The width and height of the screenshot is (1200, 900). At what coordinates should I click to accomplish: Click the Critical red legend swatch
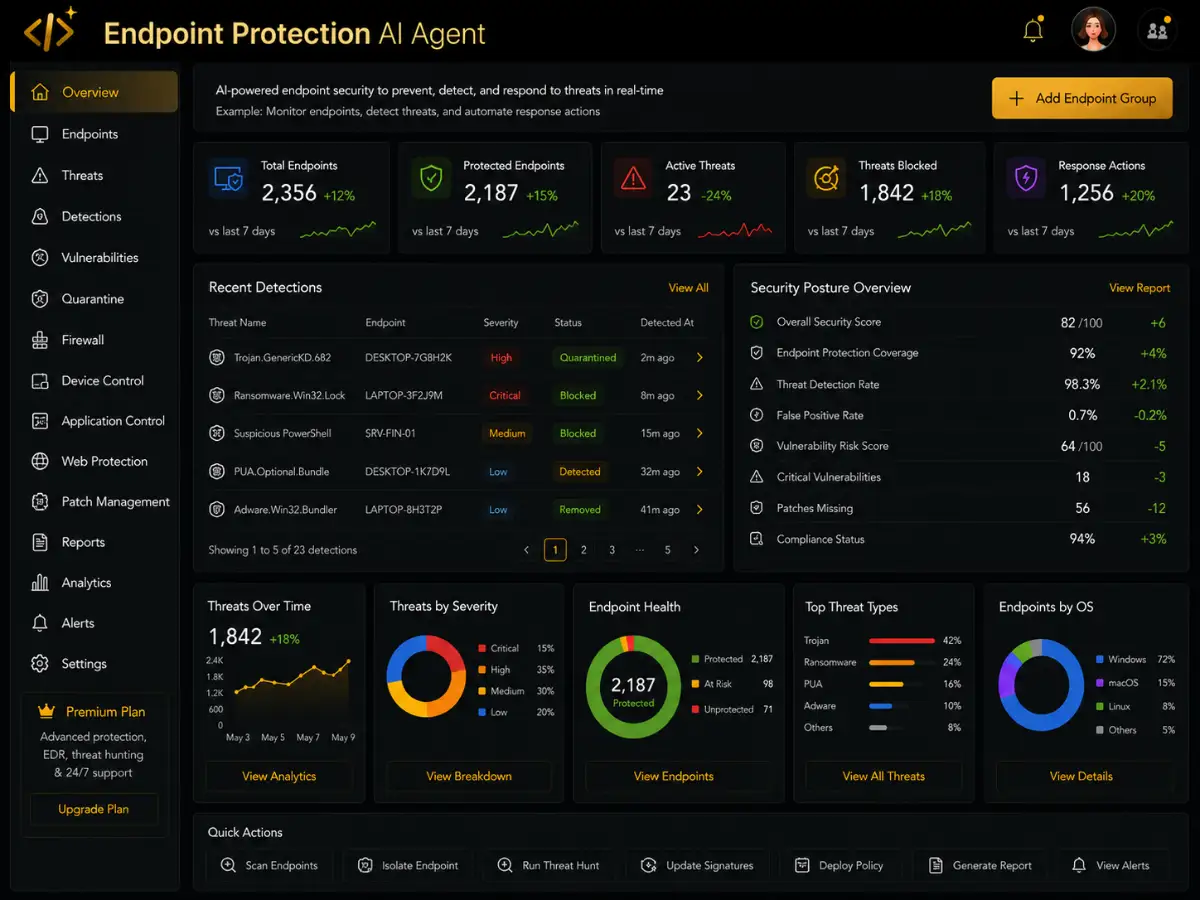click(x=483, y=648)
